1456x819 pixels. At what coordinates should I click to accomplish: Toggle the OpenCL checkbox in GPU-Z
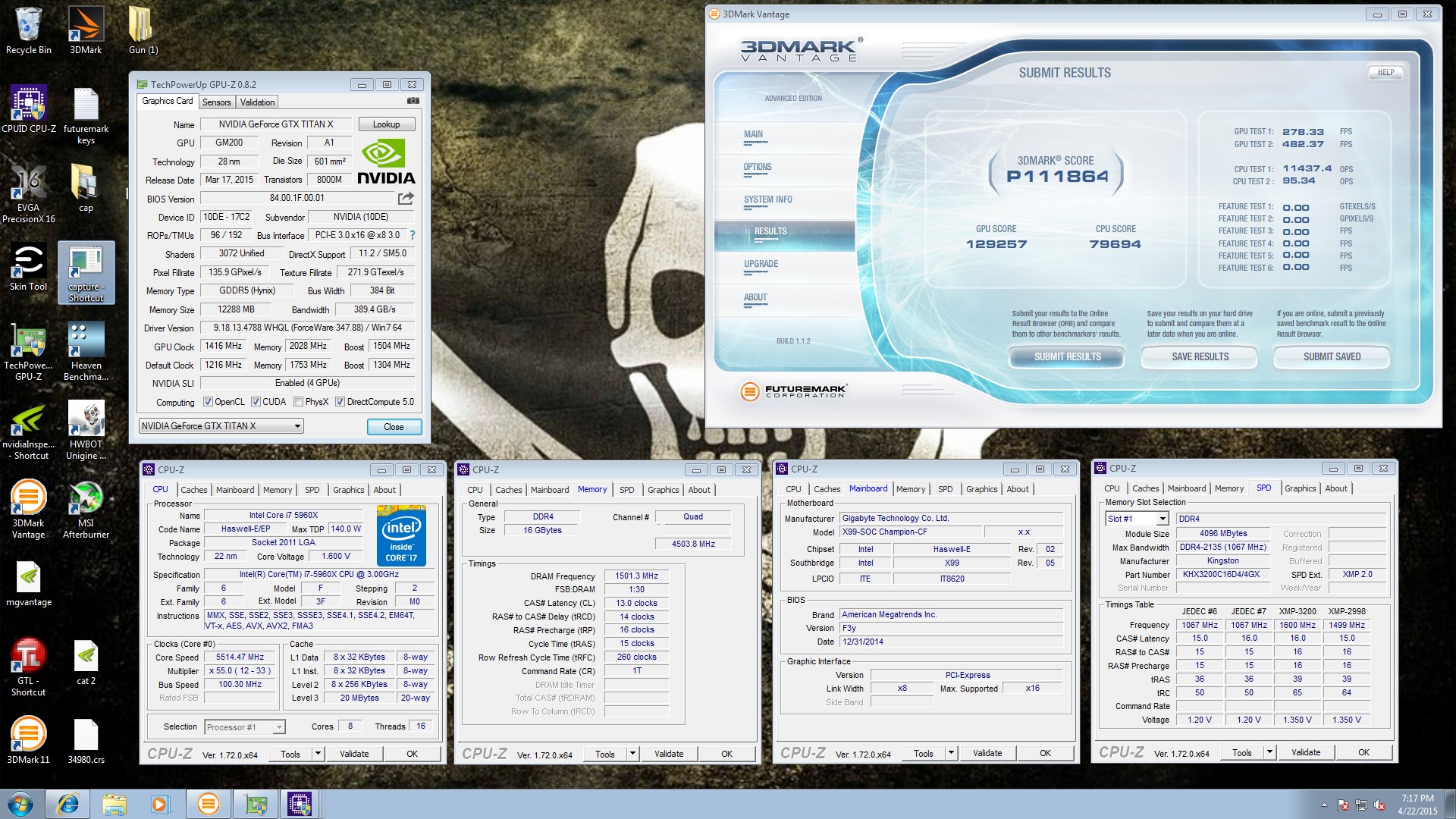coord(208,402)
